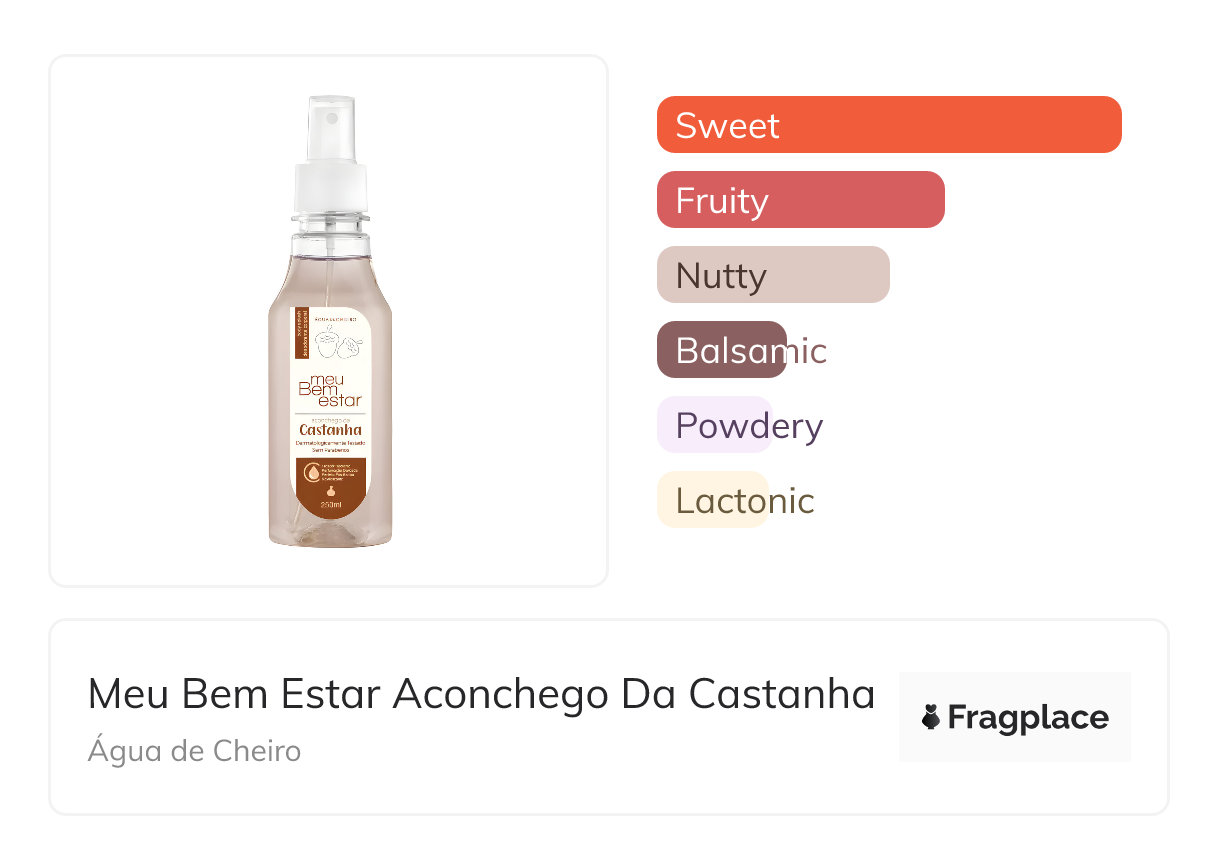Click the water drop icon on the label

tap(313, 472)
